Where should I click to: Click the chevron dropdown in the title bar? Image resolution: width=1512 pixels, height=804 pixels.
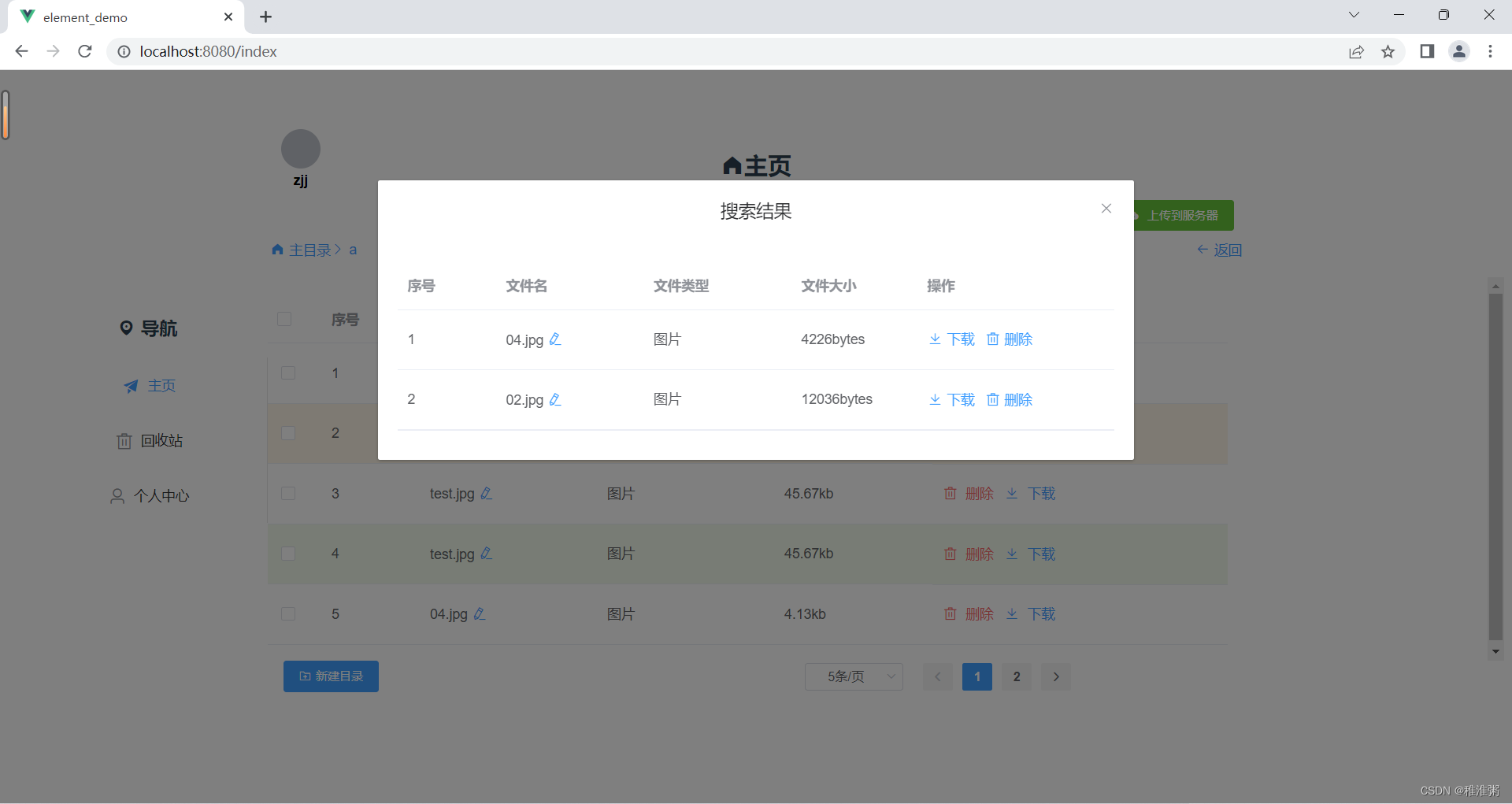[x=1354, y=14]
